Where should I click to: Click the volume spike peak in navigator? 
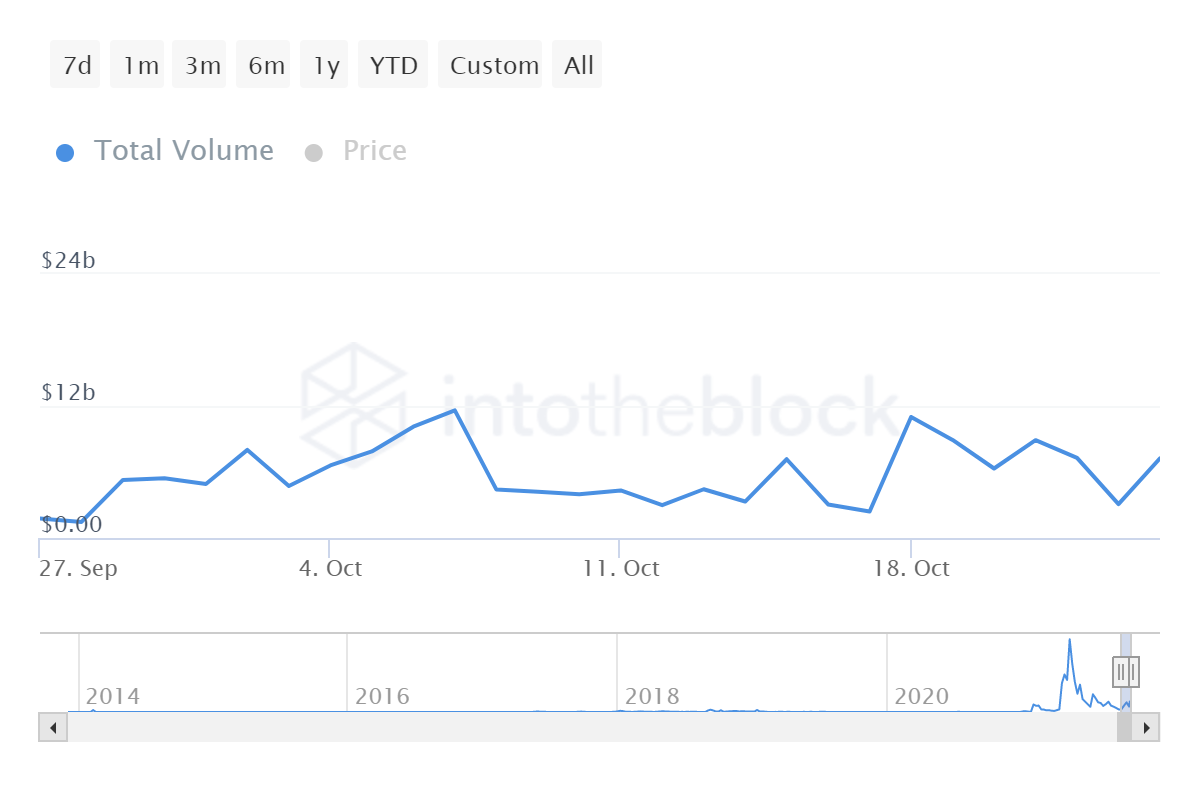tap(1069, 641)
